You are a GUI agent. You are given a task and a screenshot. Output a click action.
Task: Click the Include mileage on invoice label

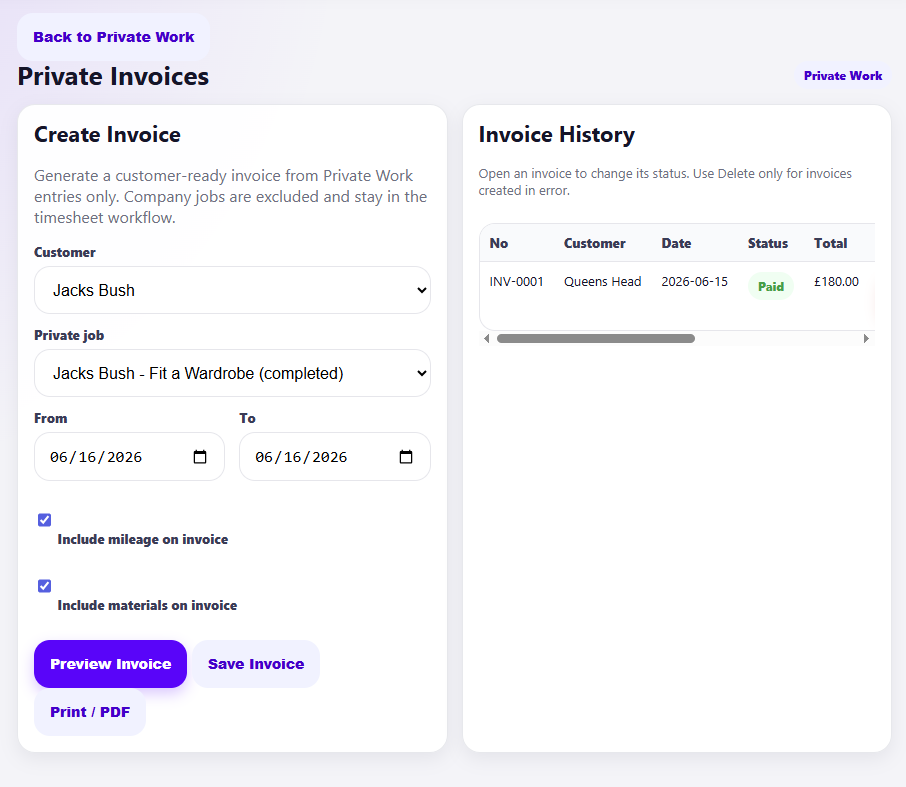[x=143, y=539]
